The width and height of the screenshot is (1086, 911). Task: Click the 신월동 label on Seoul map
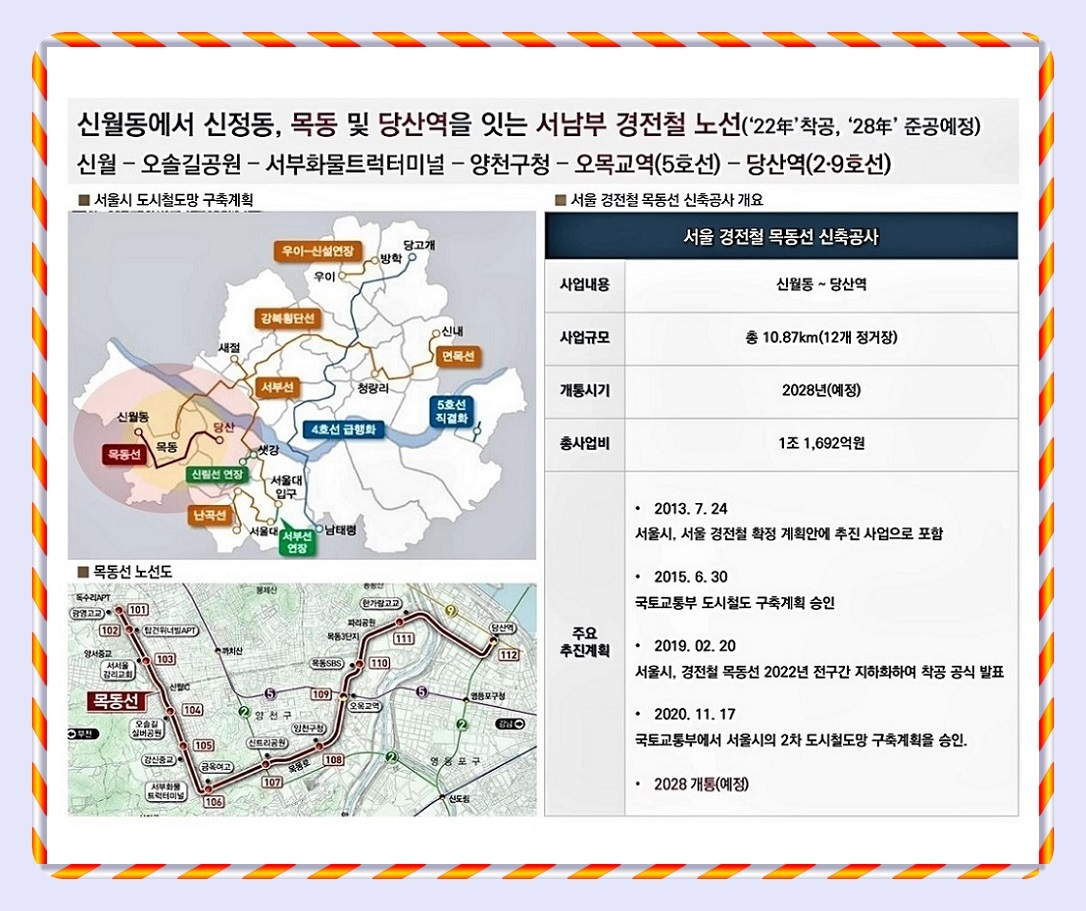click(x=132, y=416)
